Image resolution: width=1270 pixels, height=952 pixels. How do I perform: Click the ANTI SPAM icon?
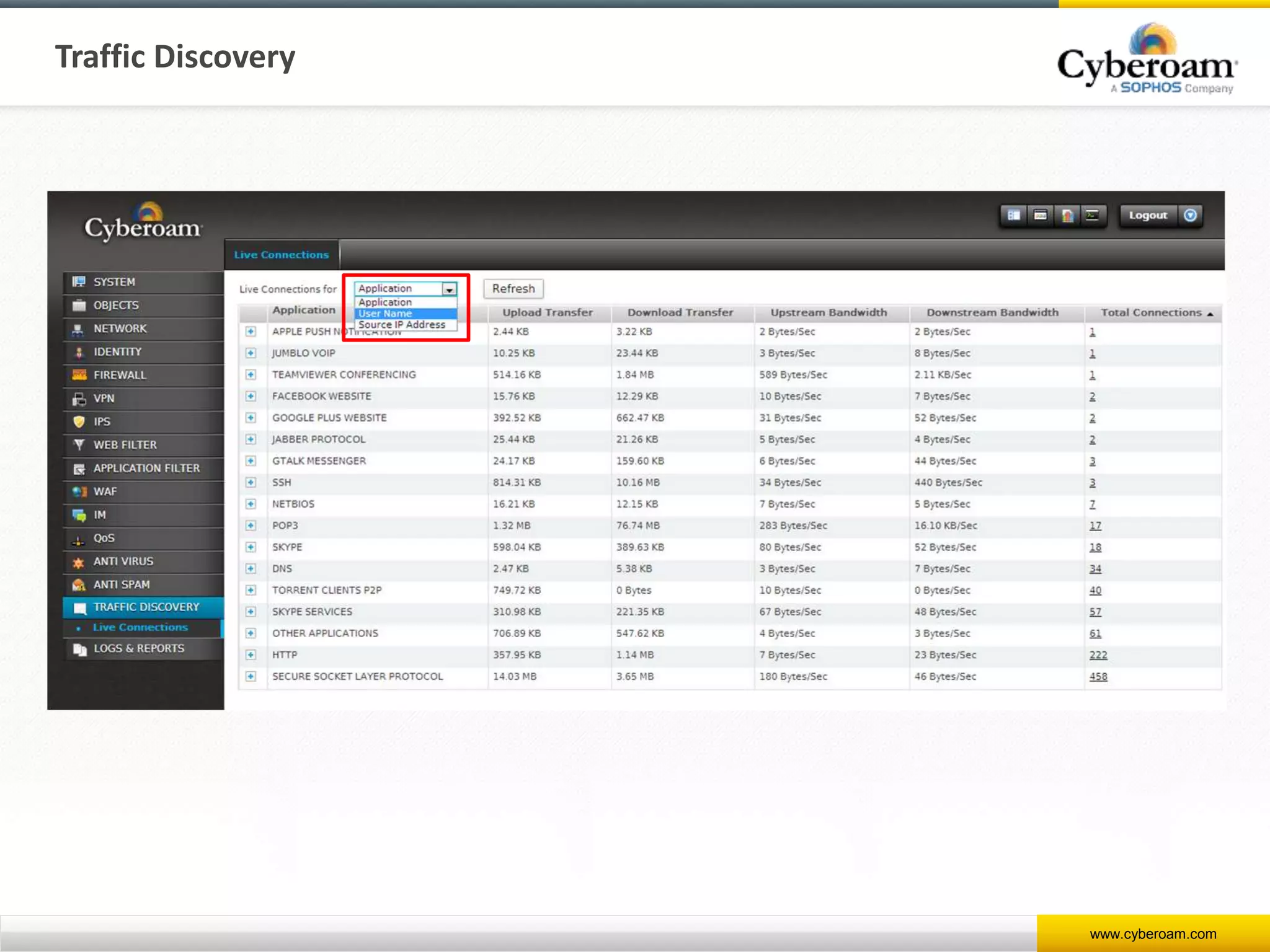[79, 585]
